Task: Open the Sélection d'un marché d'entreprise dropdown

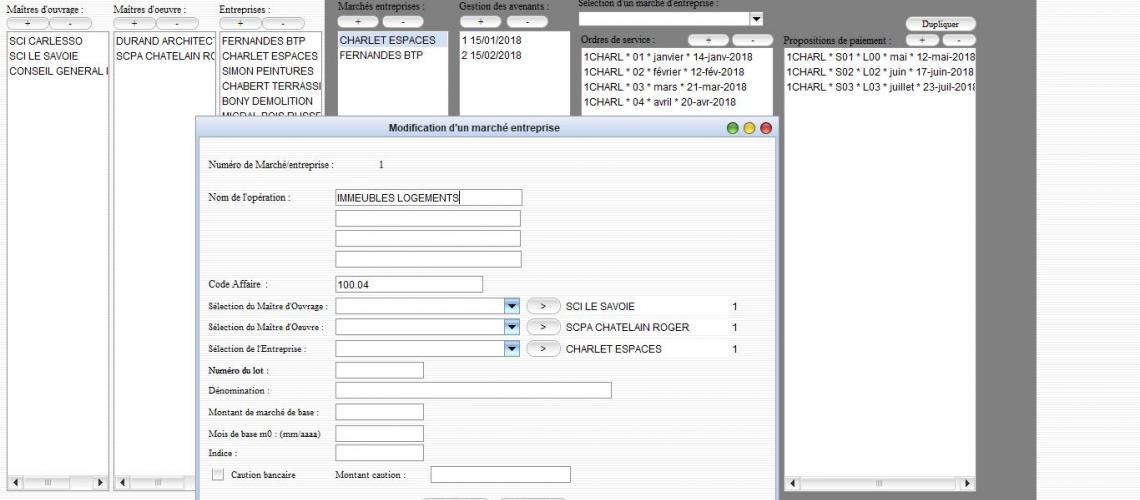Action: (x=756, y=19)
